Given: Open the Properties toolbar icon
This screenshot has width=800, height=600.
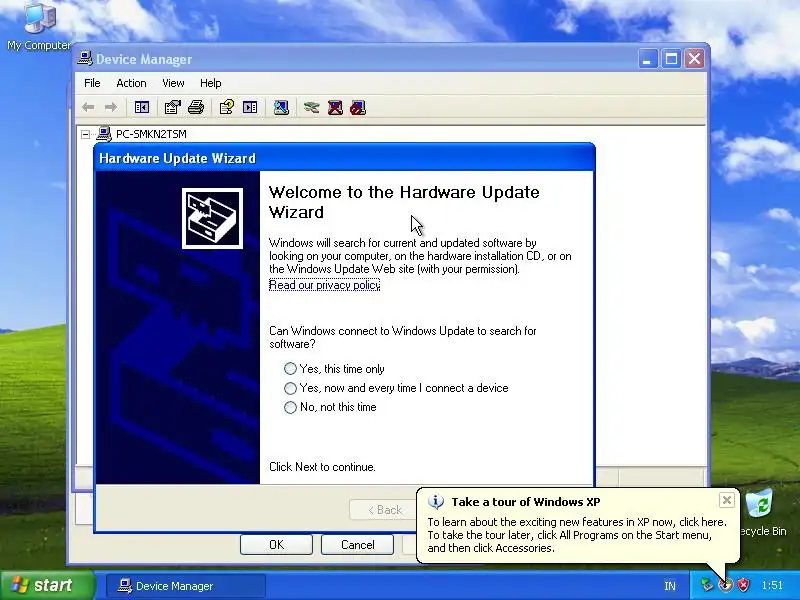Looking at the screenshot, I should tap(172, 107).
